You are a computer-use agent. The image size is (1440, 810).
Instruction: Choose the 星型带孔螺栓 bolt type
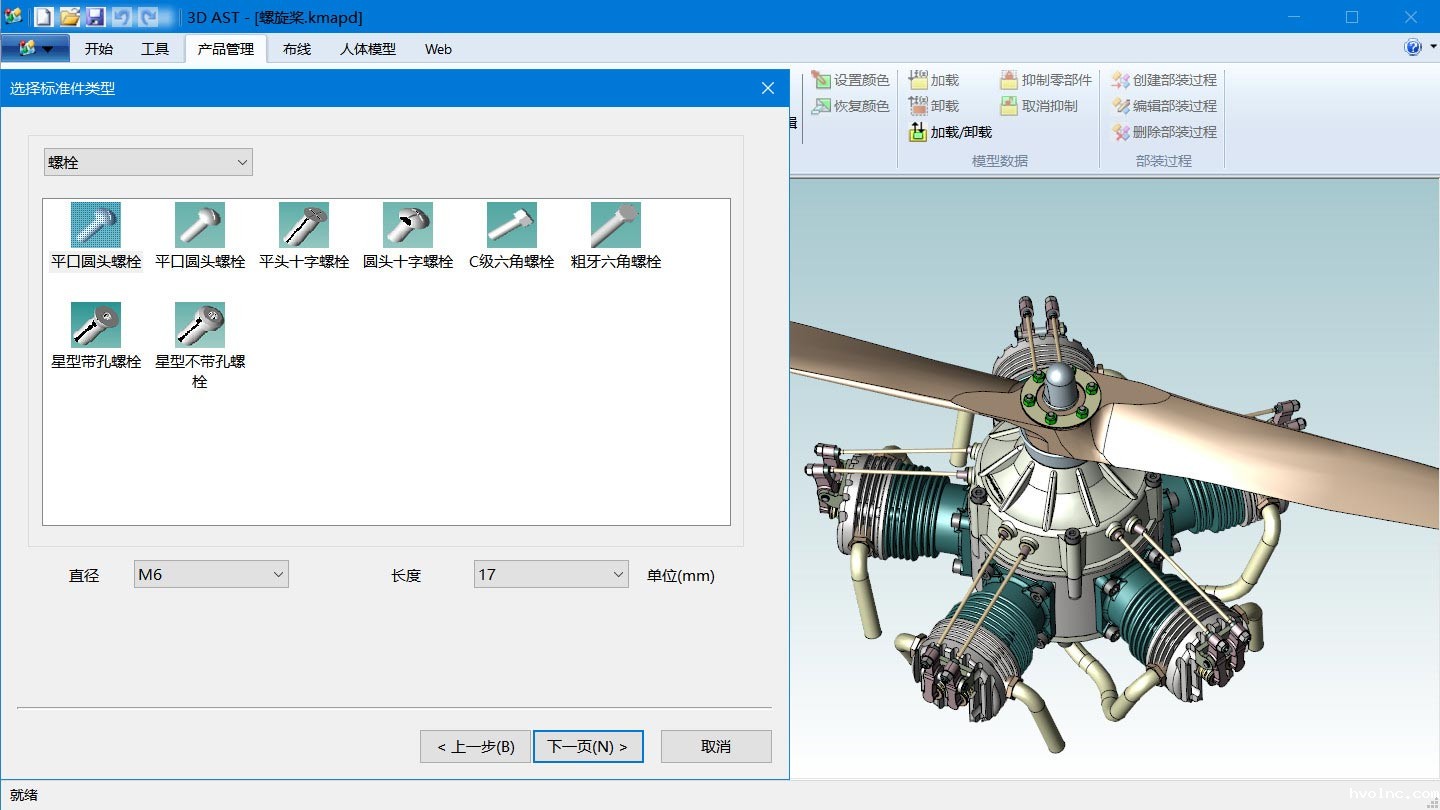click(x=96, y=326)
